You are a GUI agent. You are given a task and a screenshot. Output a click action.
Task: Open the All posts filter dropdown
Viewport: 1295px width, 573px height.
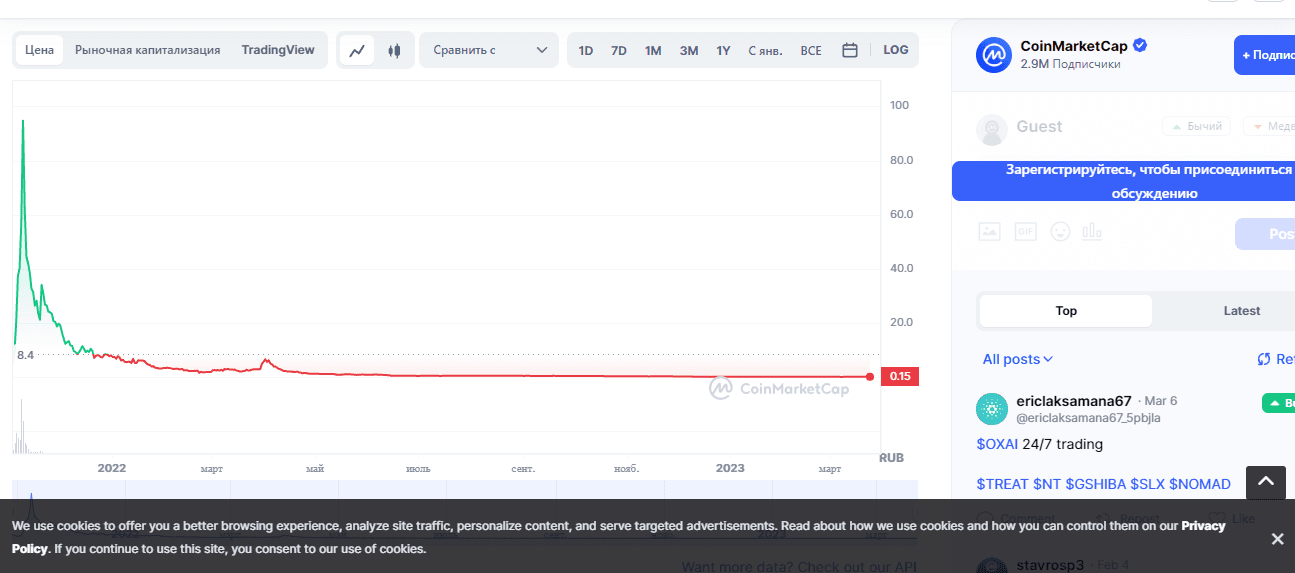pos(1017,359)
